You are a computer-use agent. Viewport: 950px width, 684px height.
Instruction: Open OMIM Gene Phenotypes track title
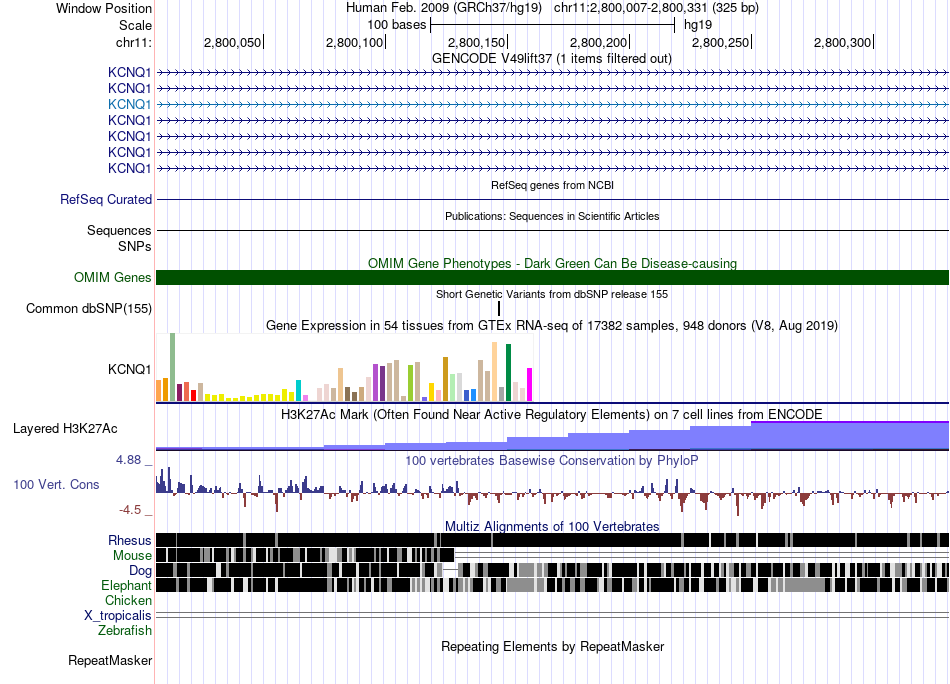[552, 263]
